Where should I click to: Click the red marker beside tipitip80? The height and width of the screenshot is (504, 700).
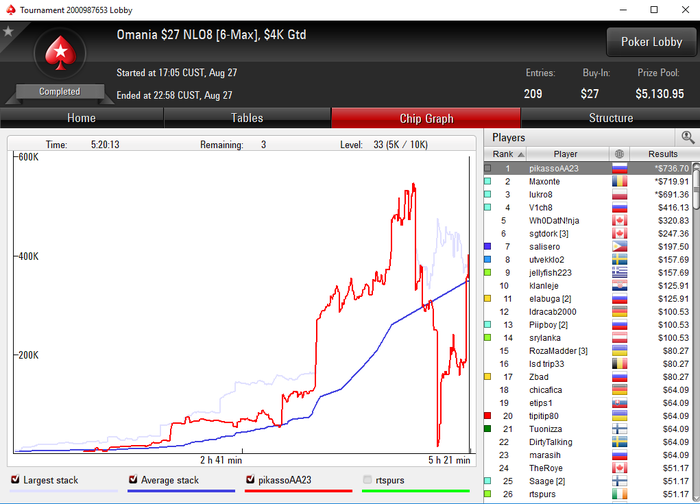click(488, 416)
